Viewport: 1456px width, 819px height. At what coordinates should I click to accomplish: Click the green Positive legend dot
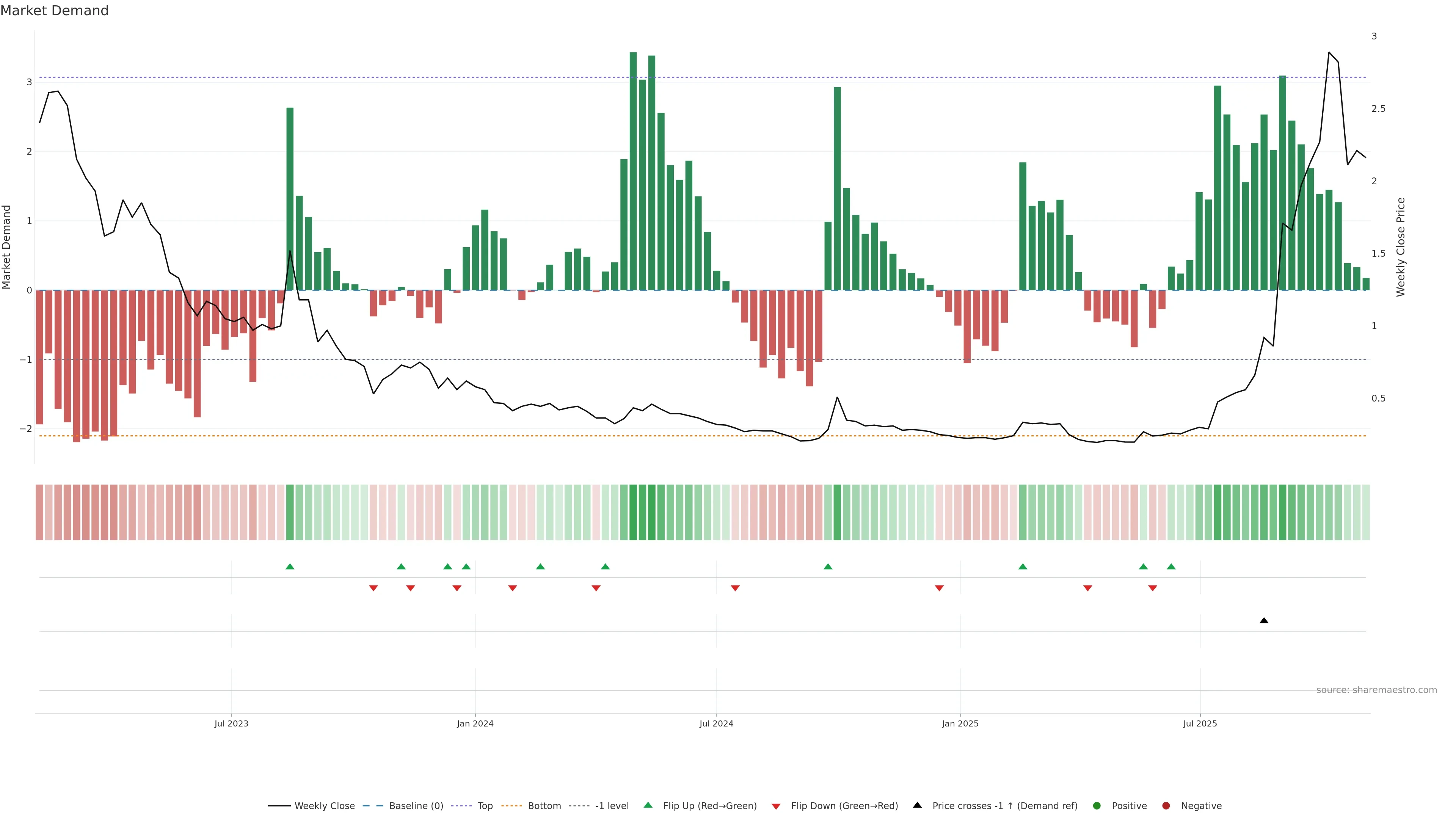1097,806
